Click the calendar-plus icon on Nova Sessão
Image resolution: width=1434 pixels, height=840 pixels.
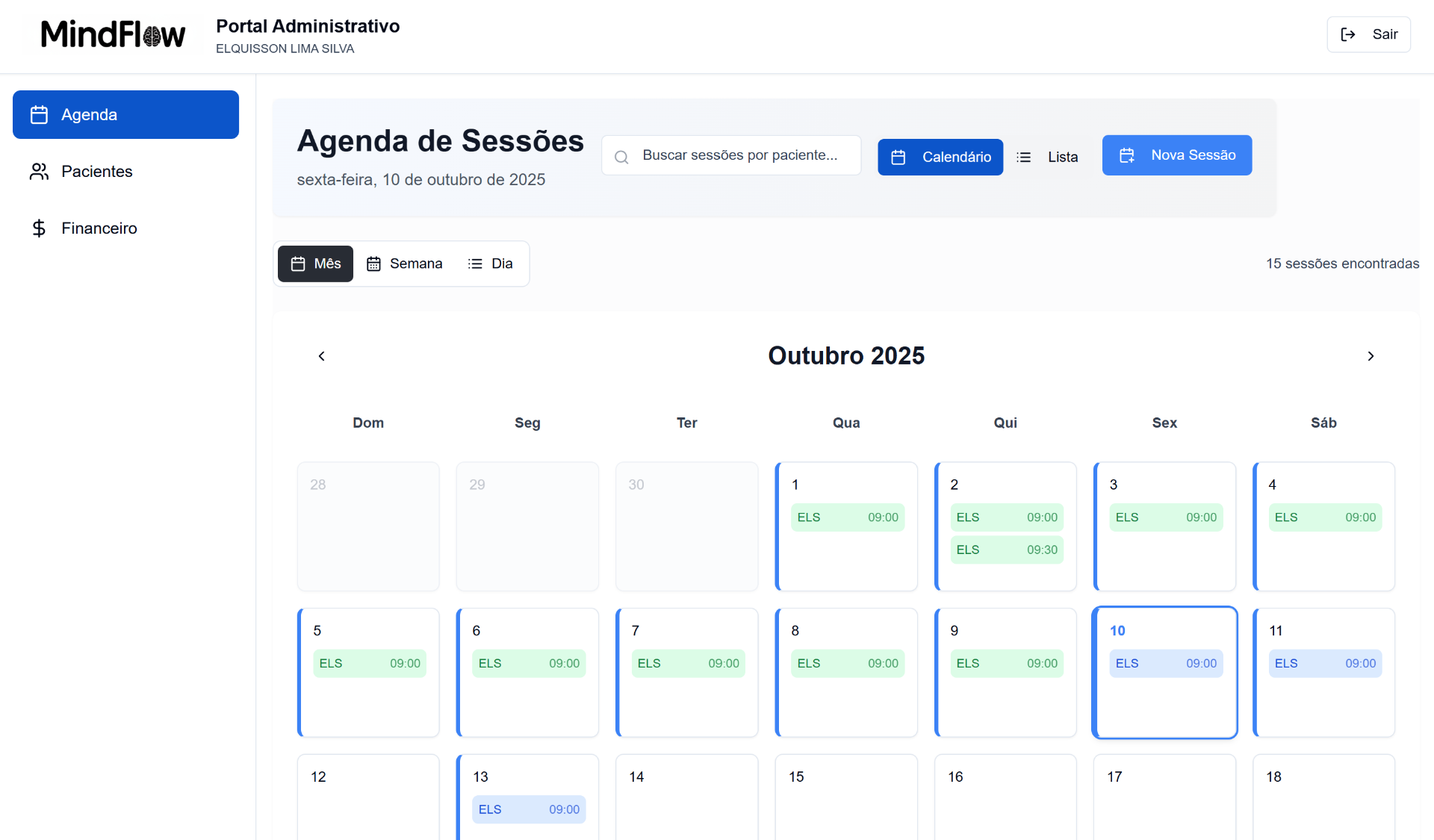[x=1127, y=155]
